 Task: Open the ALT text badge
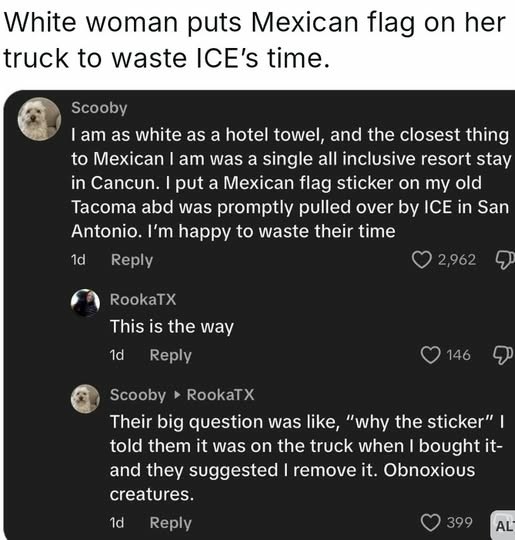(503, 525)
